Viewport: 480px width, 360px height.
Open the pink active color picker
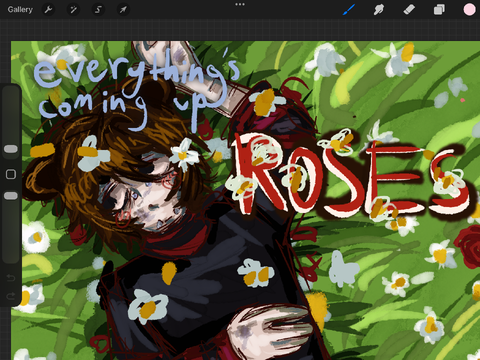(469, 10)
